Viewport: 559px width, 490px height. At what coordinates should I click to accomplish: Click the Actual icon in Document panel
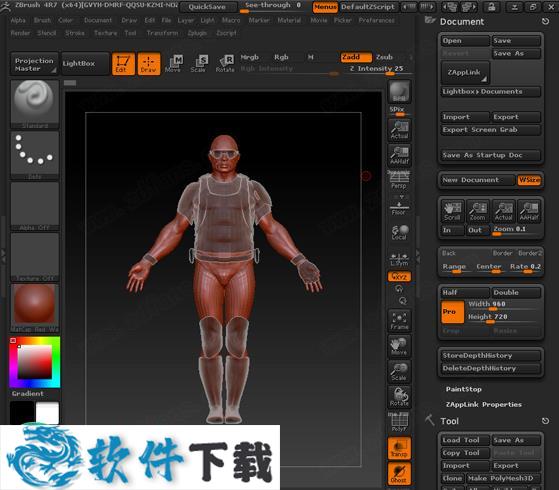click(x=503, y=211)
